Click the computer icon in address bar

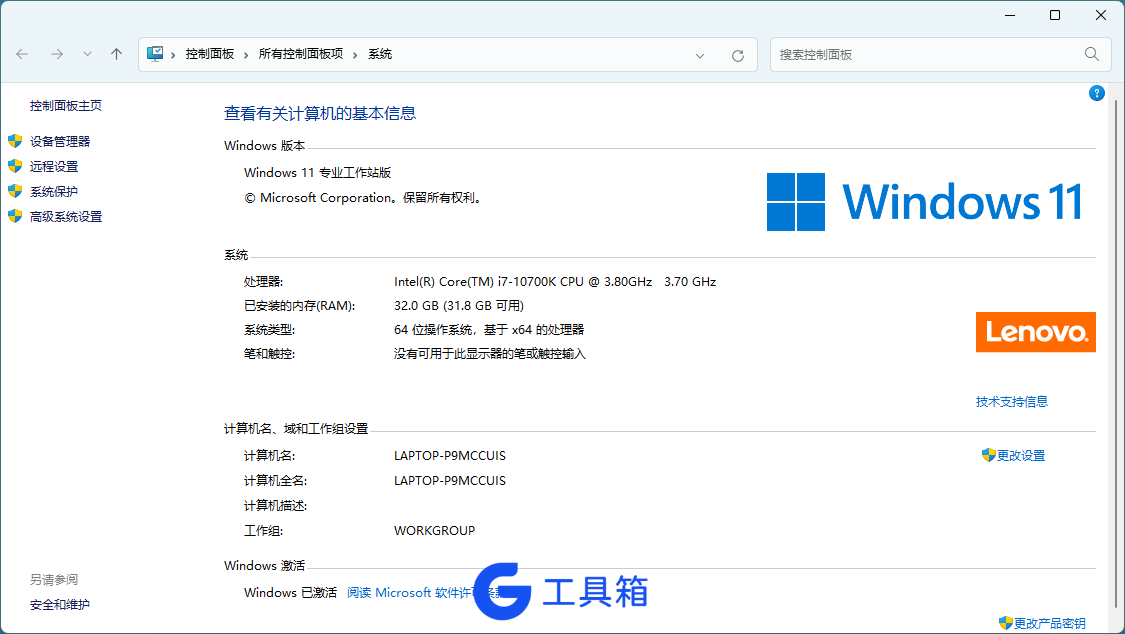click(155, 54)
